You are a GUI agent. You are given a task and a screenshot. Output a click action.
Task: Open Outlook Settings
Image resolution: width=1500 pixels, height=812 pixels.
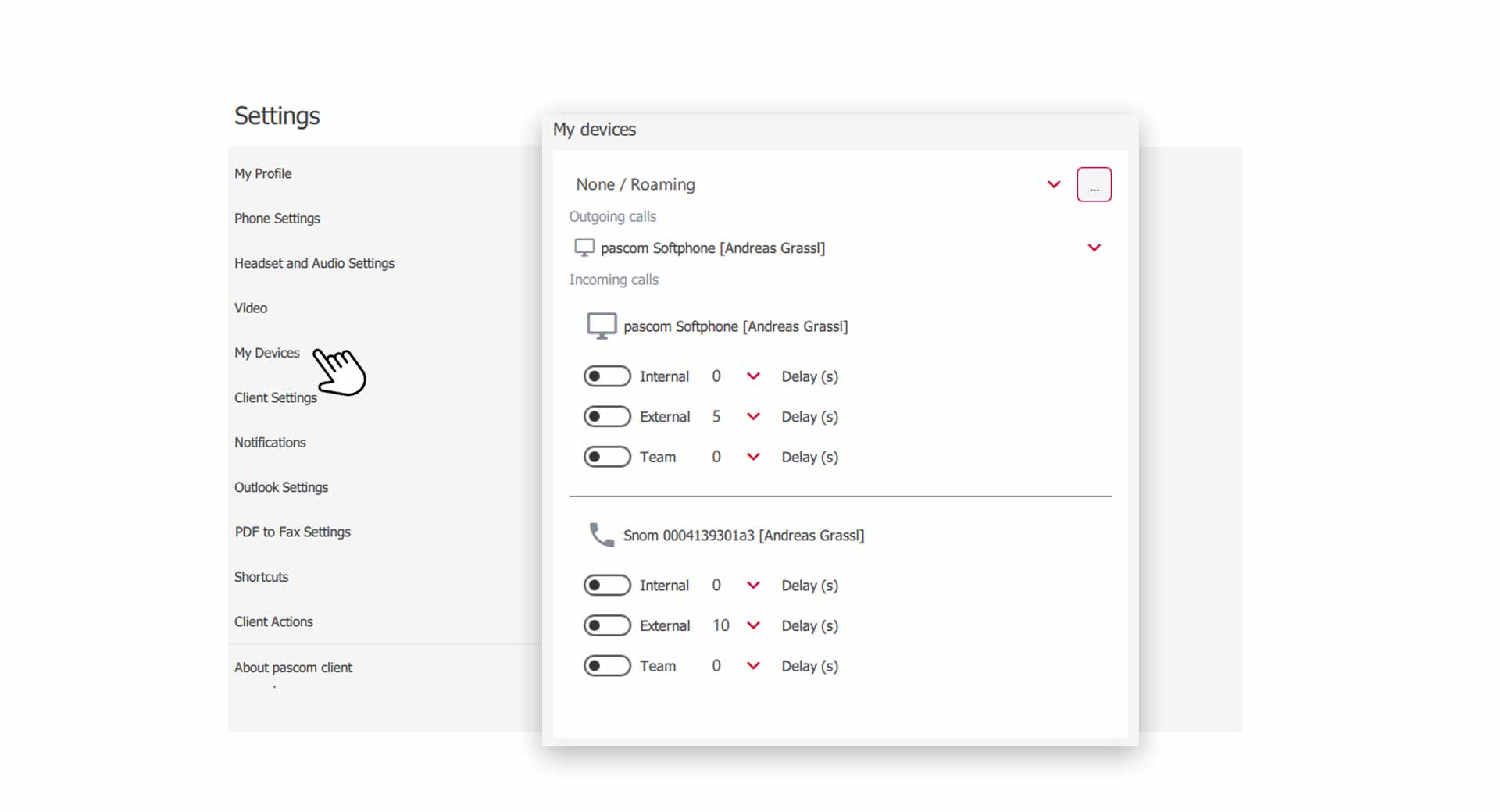point(281,487)
